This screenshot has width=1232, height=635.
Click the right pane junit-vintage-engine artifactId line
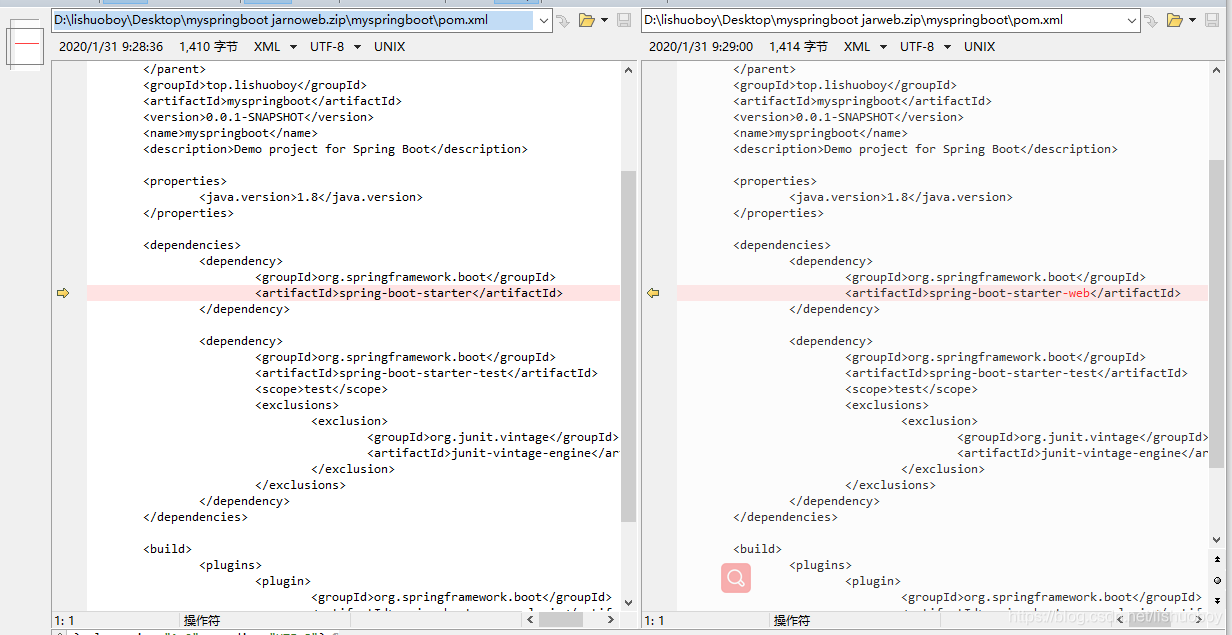(1083, 453)
